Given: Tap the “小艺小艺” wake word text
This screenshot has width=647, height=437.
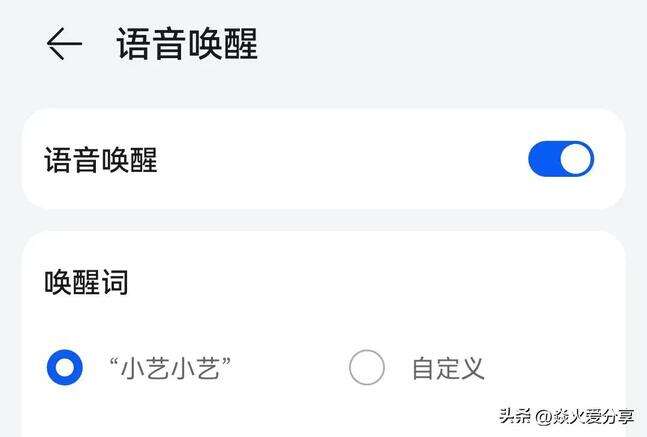Looking at the screenshot, I should click(x=170, y=368).
